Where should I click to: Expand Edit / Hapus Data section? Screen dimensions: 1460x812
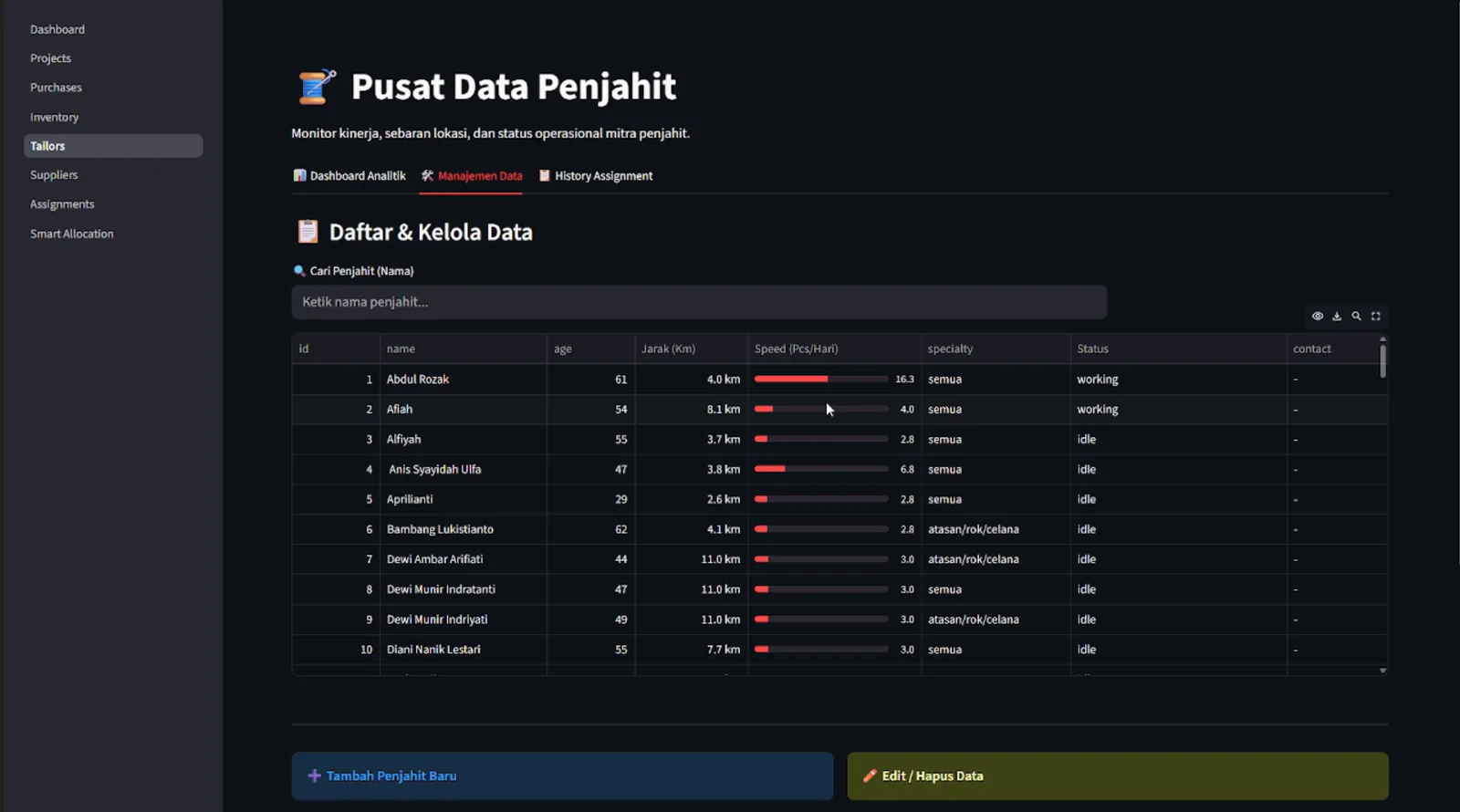1118,776
